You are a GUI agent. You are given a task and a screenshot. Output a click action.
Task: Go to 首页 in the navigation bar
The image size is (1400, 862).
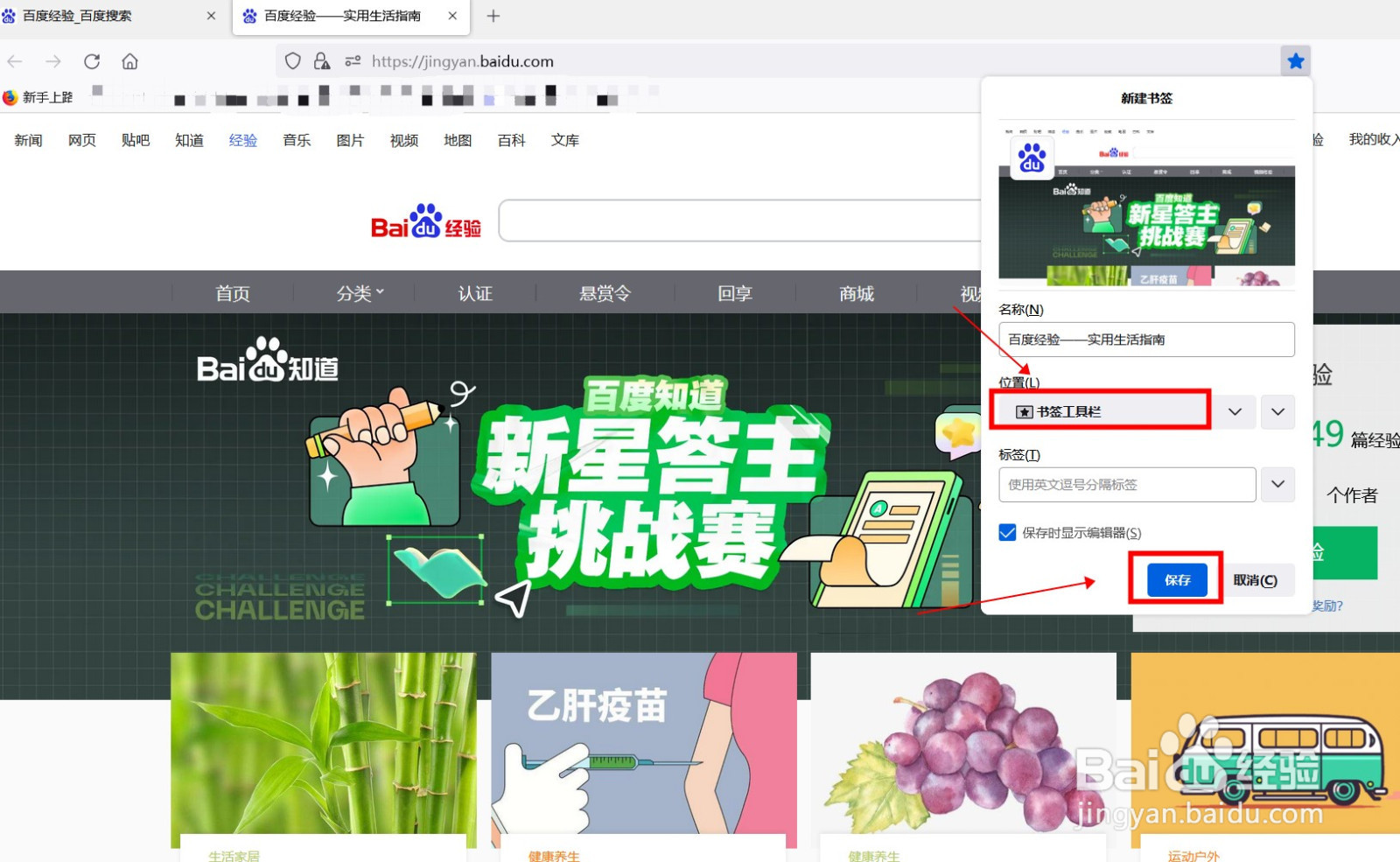point(233,293)
